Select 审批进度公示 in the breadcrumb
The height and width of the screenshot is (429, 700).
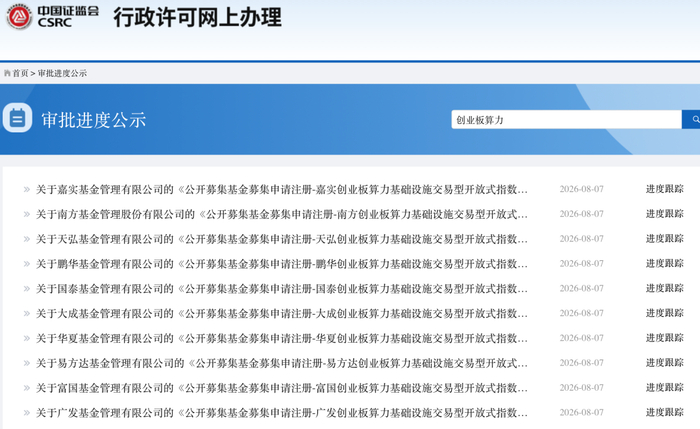pos(62,73)
